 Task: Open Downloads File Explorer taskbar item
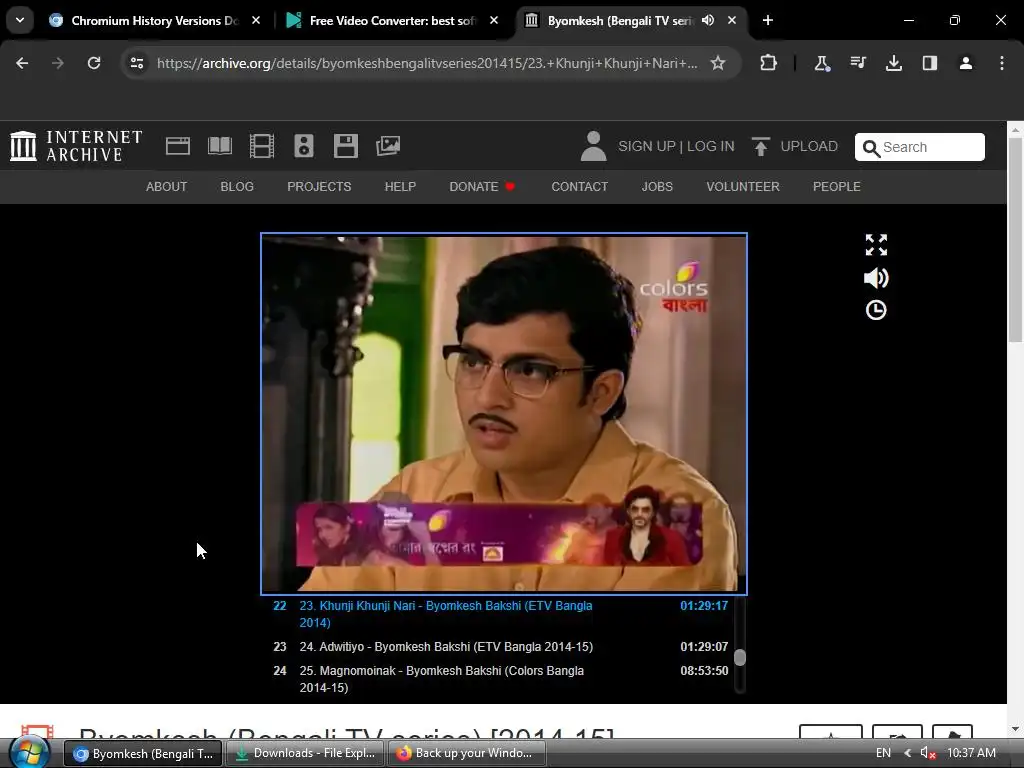(x=305, y=753)
